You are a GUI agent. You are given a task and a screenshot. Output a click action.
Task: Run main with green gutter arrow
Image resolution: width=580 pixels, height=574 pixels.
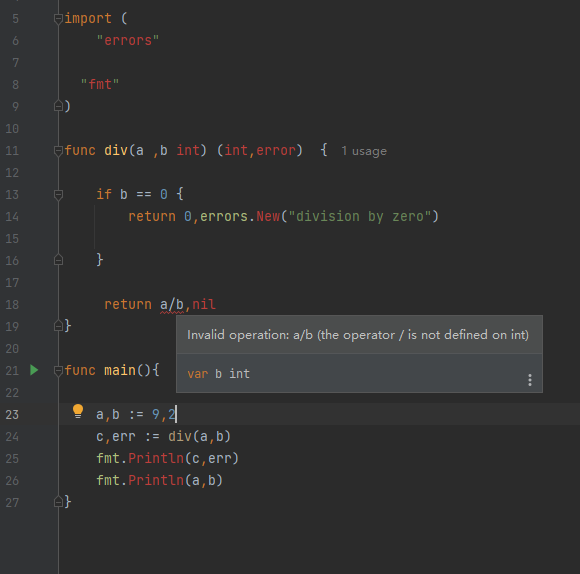click(34, 370)
